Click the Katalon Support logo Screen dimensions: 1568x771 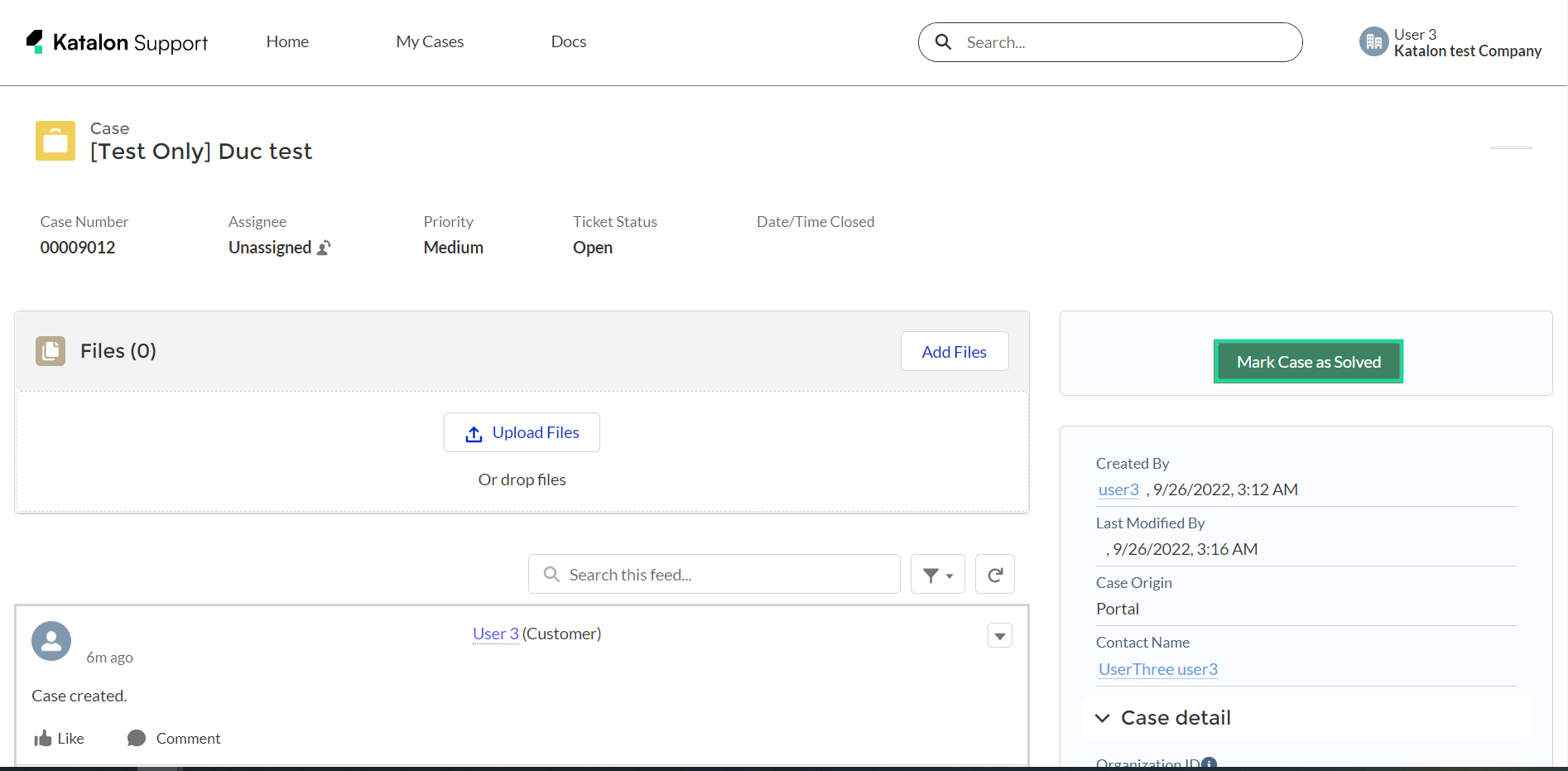pos(115,42)
